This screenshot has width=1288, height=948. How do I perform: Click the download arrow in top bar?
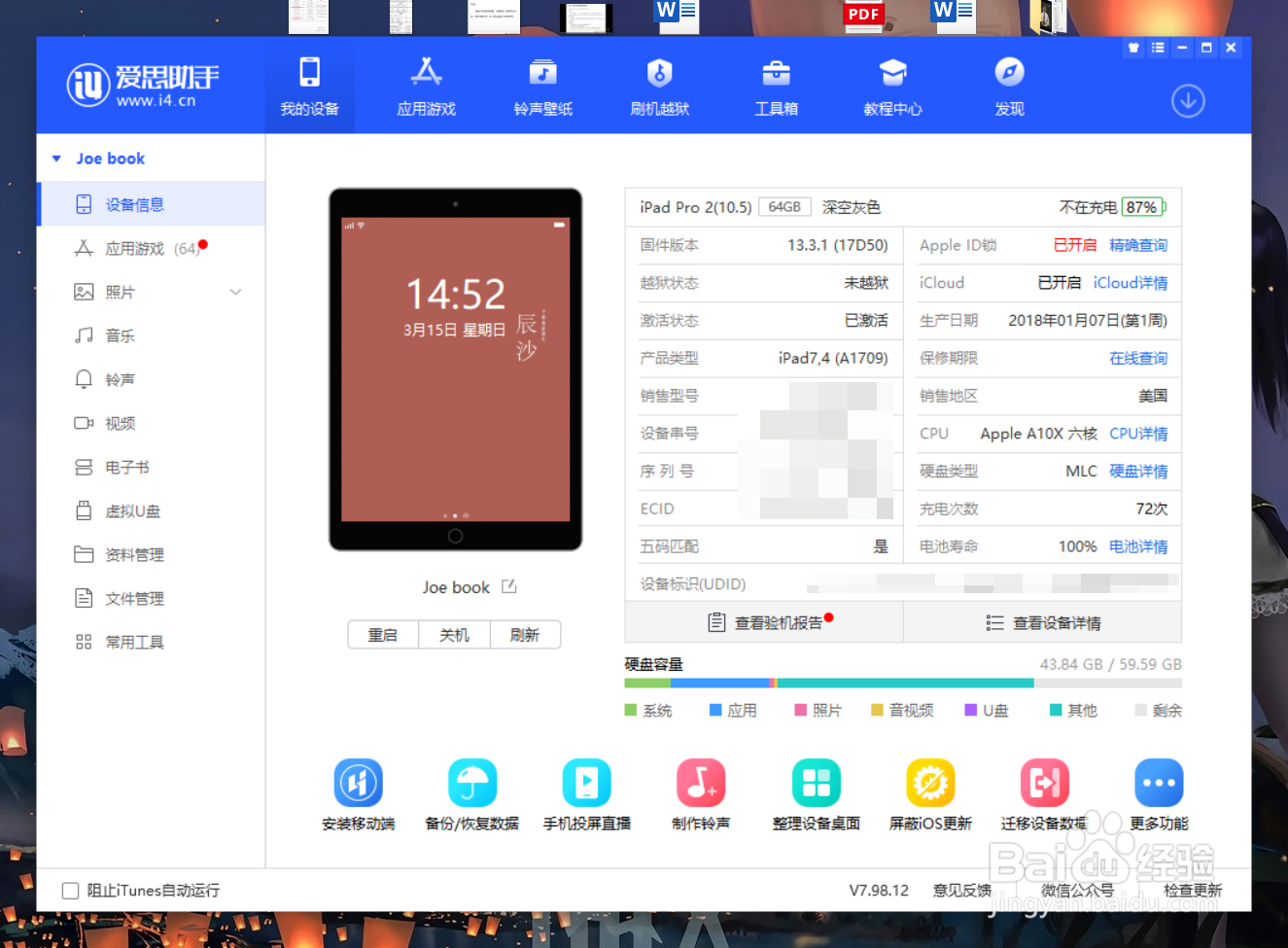coord(1188,101)
